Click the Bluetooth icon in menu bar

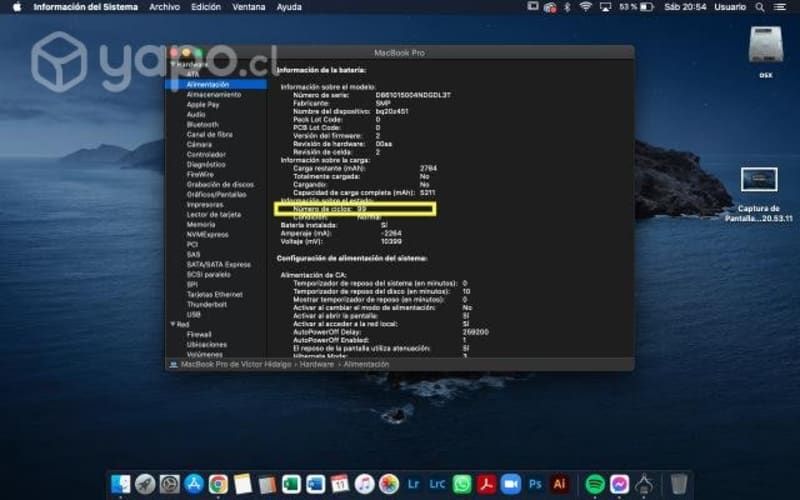point(567,7)
